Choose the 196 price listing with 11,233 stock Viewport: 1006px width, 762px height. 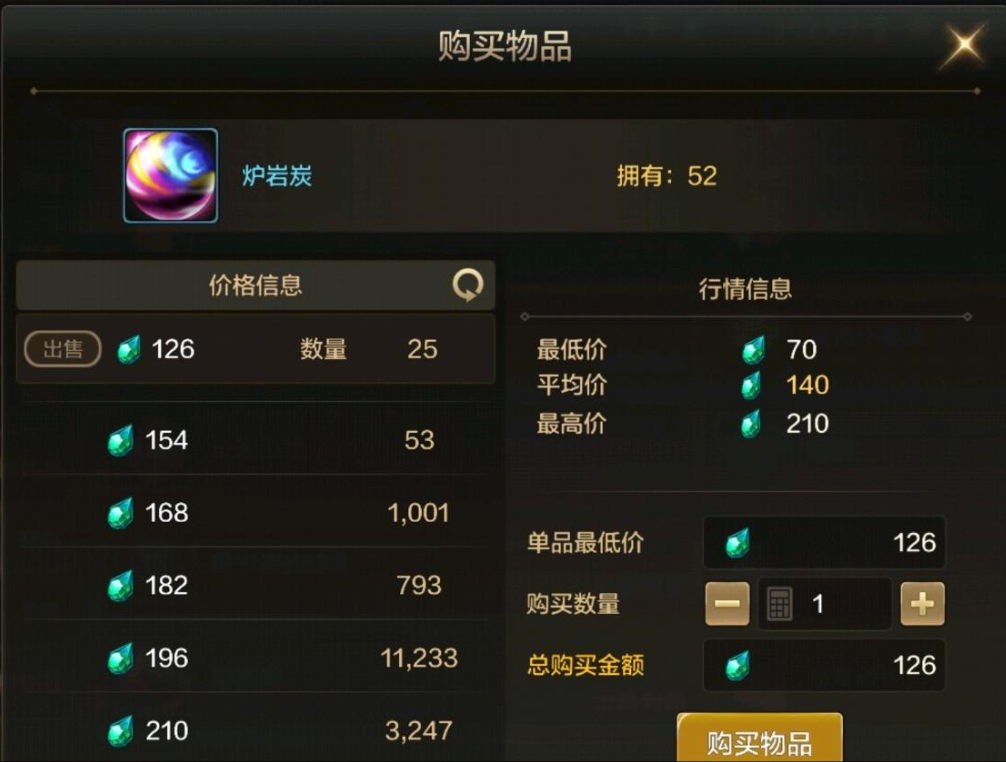[255, 657]
